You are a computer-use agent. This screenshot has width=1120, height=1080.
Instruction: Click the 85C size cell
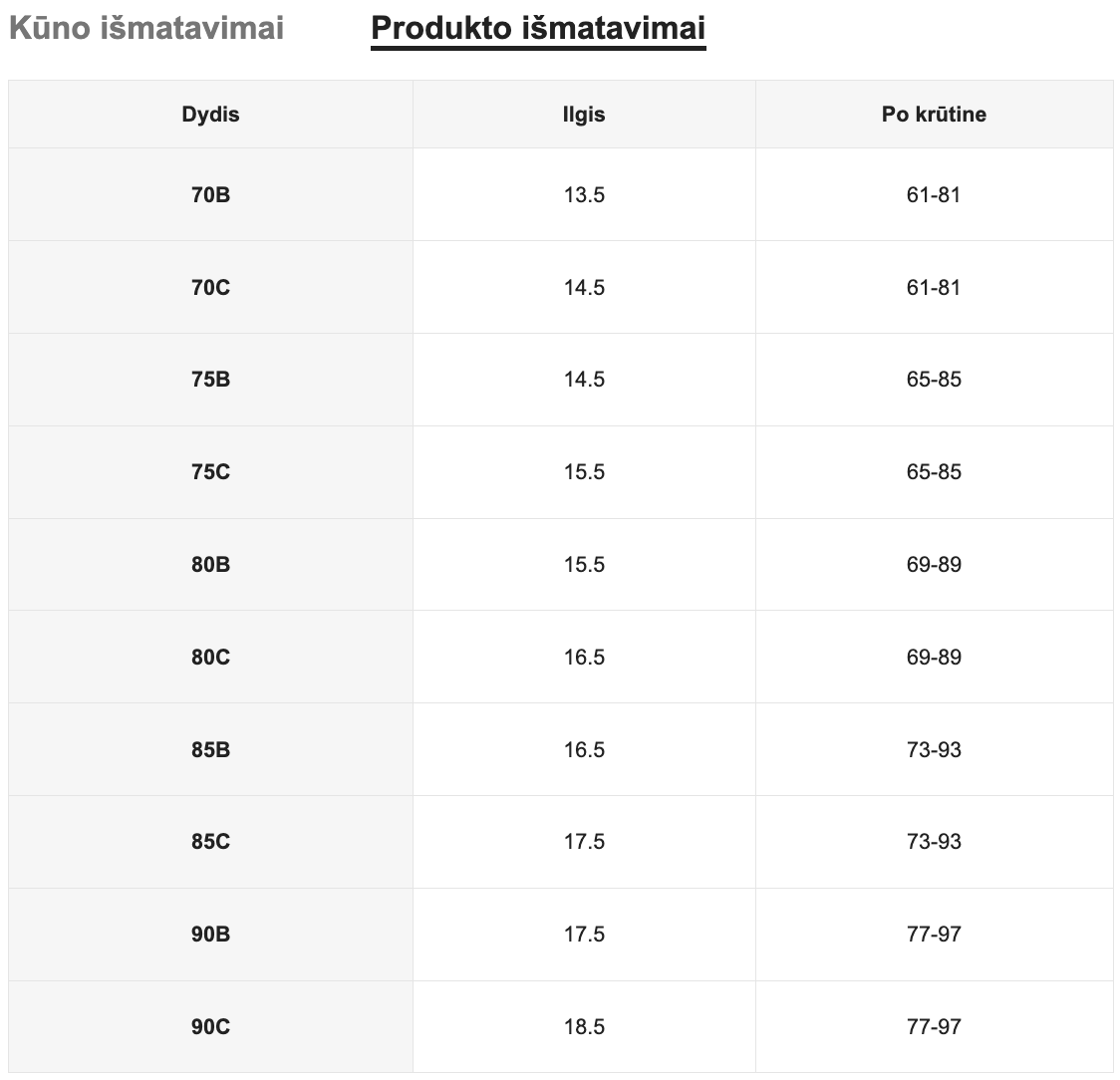click(210, 842)
